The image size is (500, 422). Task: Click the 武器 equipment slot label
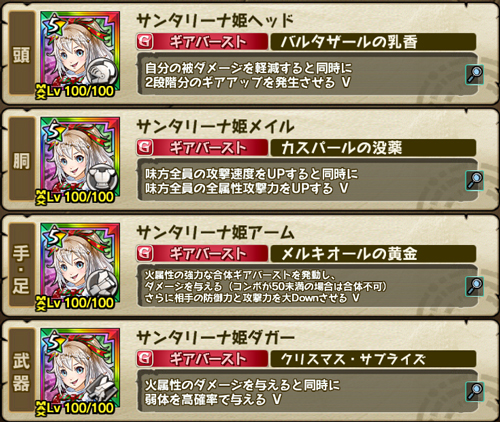(x=22, y=370)
